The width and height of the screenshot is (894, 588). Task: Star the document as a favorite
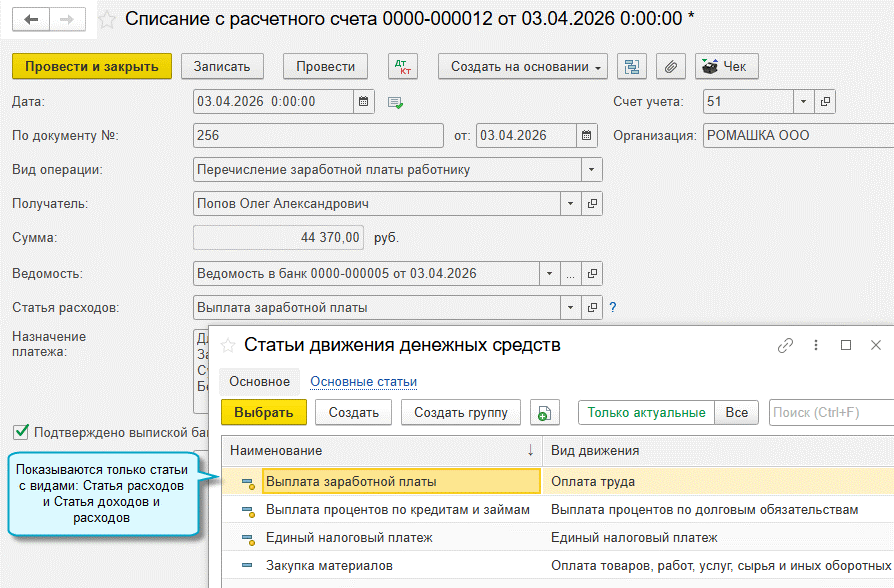(x=107, y=20)
